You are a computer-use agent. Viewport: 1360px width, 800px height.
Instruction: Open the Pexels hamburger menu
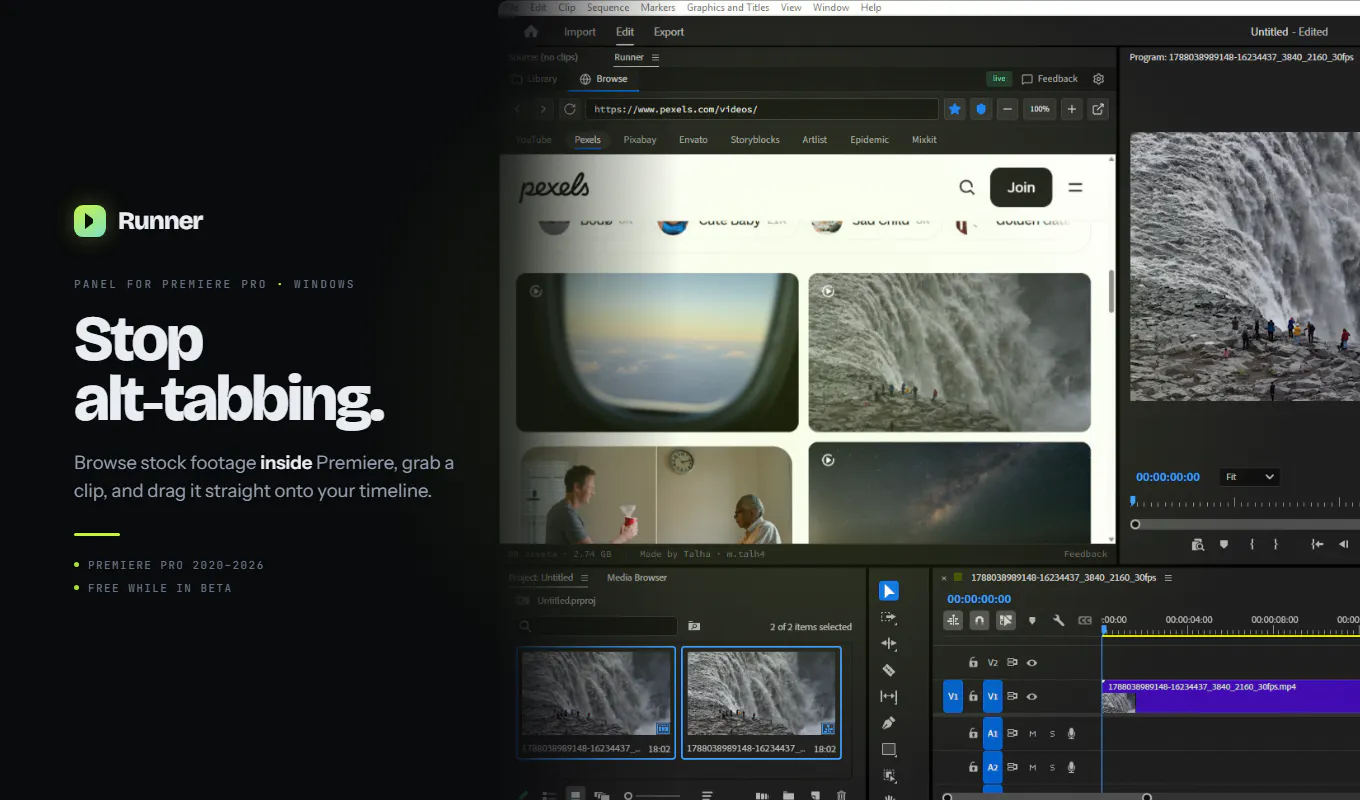(x=1076, y=187)
